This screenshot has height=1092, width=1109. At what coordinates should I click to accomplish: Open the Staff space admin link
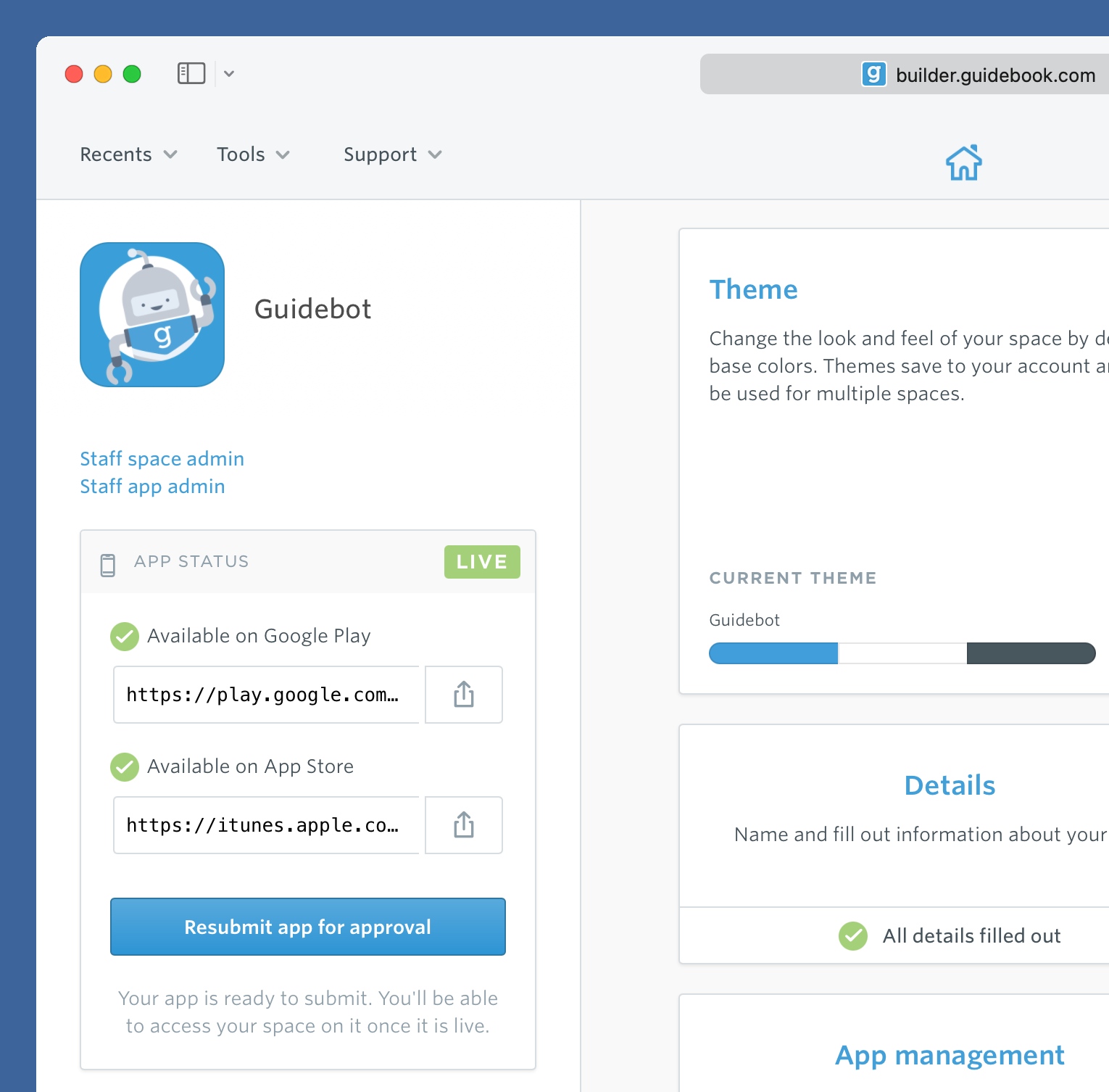[162, 459]
